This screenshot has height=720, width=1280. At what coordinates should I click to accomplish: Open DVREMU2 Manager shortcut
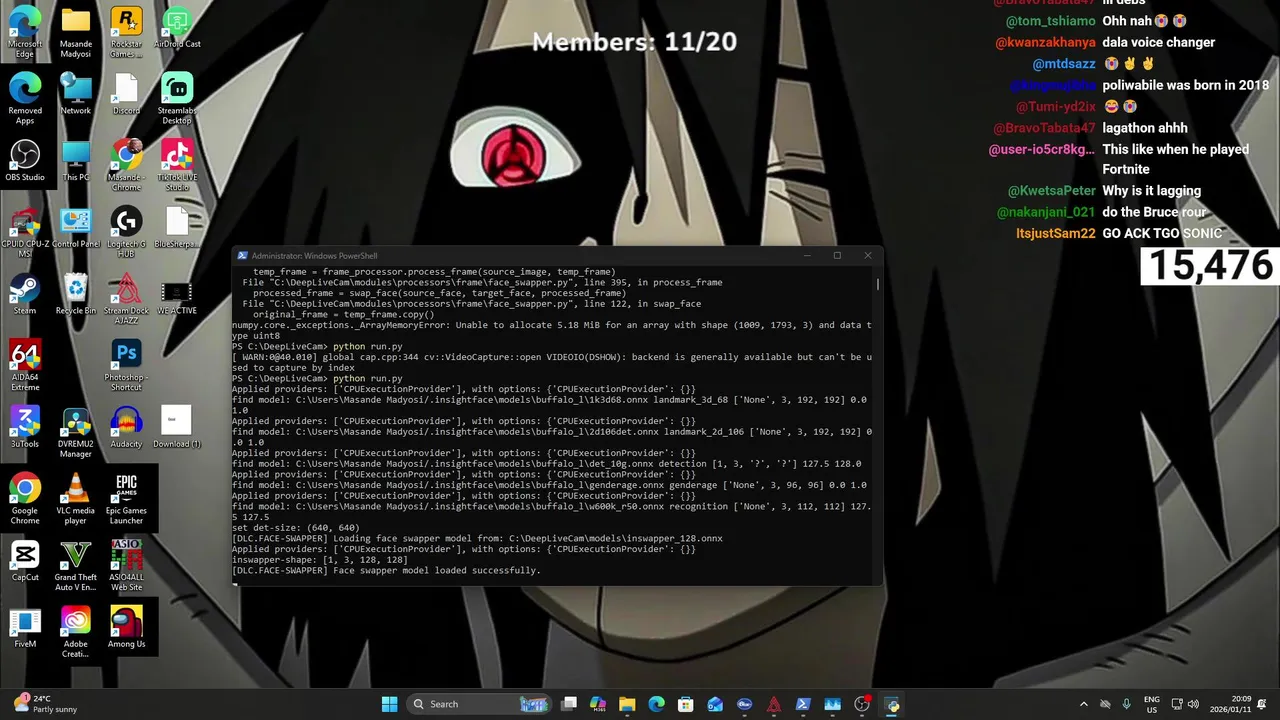tap(76, 432)
